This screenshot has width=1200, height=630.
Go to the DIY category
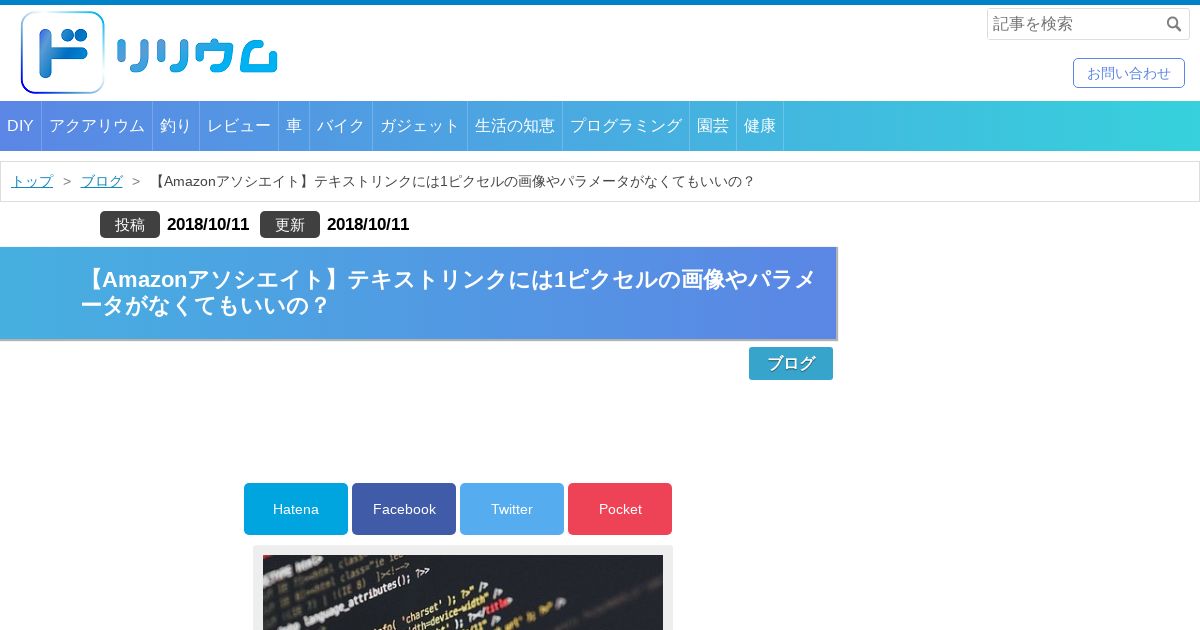pyautogui.click(x=20, y=126)
